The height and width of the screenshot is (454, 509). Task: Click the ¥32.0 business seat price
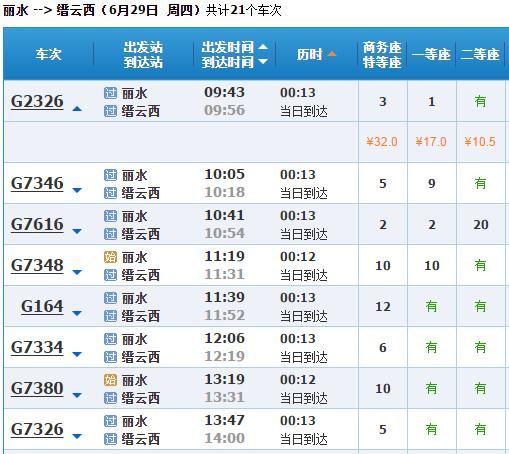pos(382,142)
